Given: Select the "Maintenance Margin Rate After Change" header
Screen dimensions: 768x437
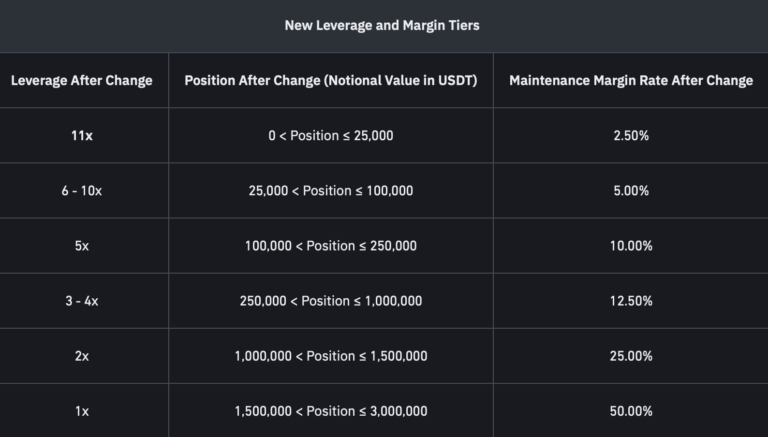Looking at the screenshot, I should click(631, 80).
